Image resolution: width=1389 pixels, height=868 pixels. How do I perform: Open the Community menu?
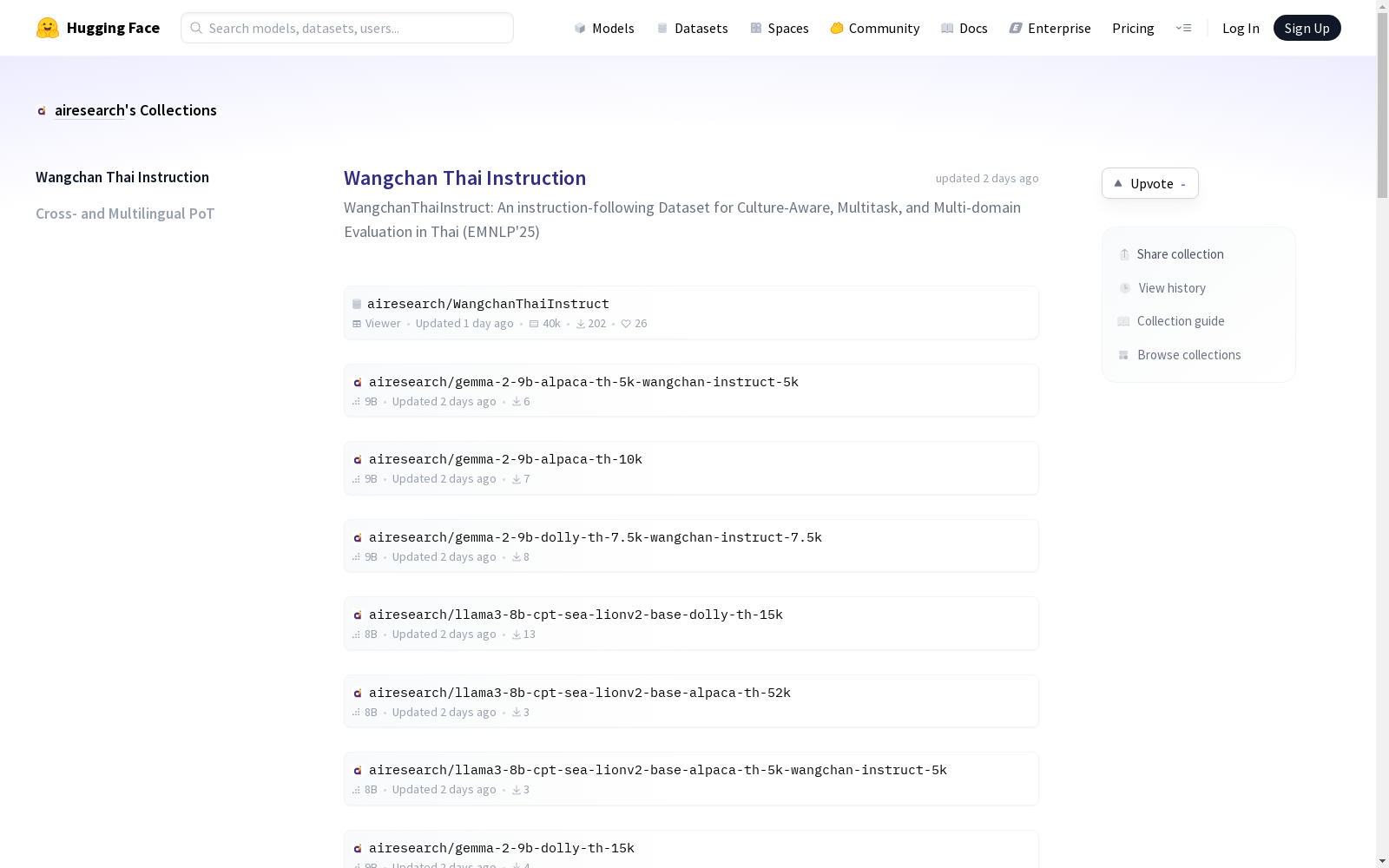(875, 28)
